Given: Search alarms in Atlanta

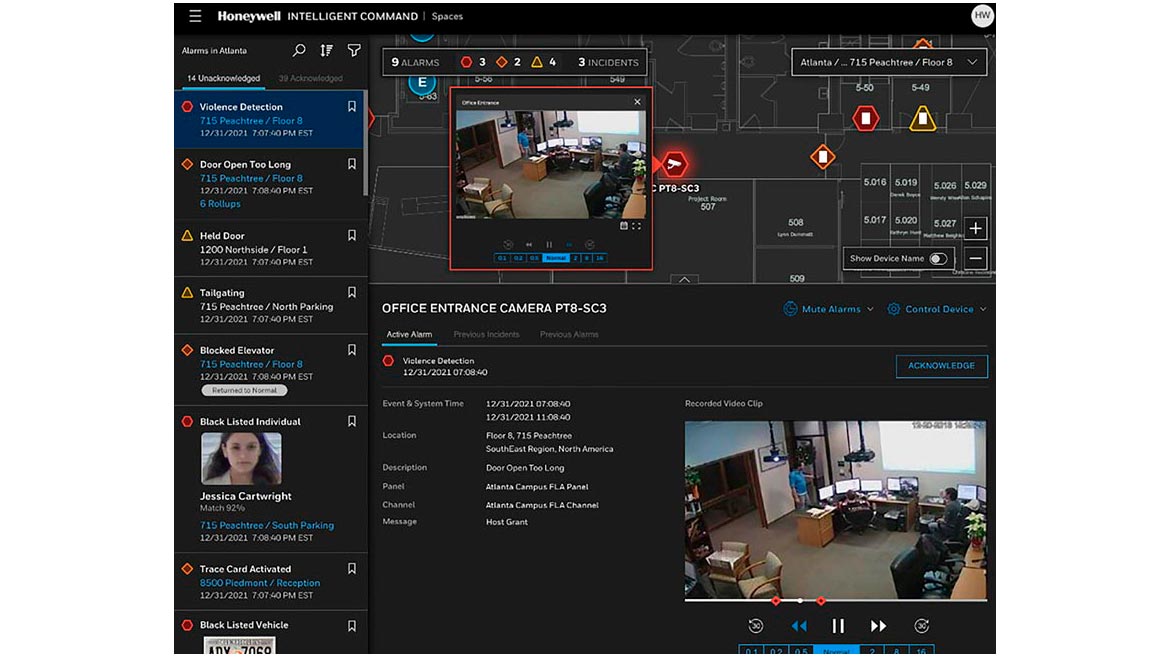Looking at the screenshot, I should click(298, 50).
